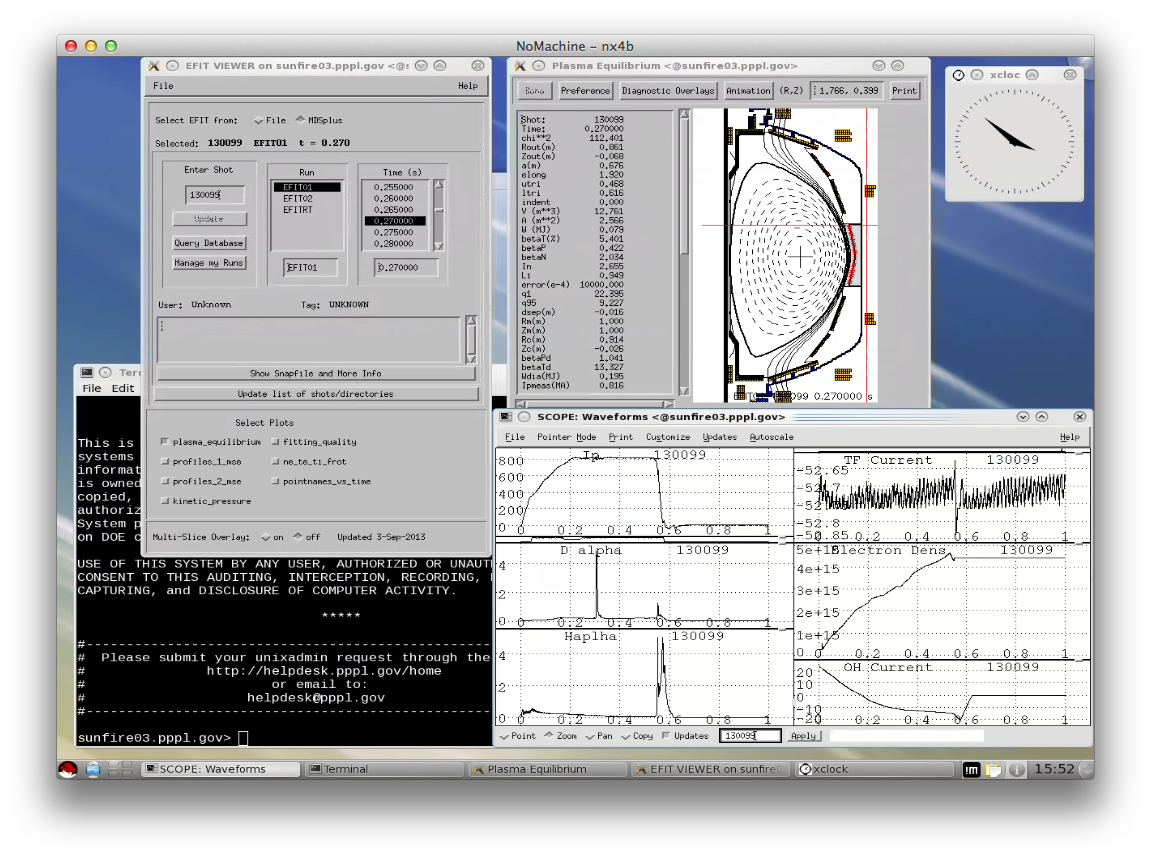Screen dimensions: 1151x858
Task: Click the Manage my Runs button
Action: point(208,263)
